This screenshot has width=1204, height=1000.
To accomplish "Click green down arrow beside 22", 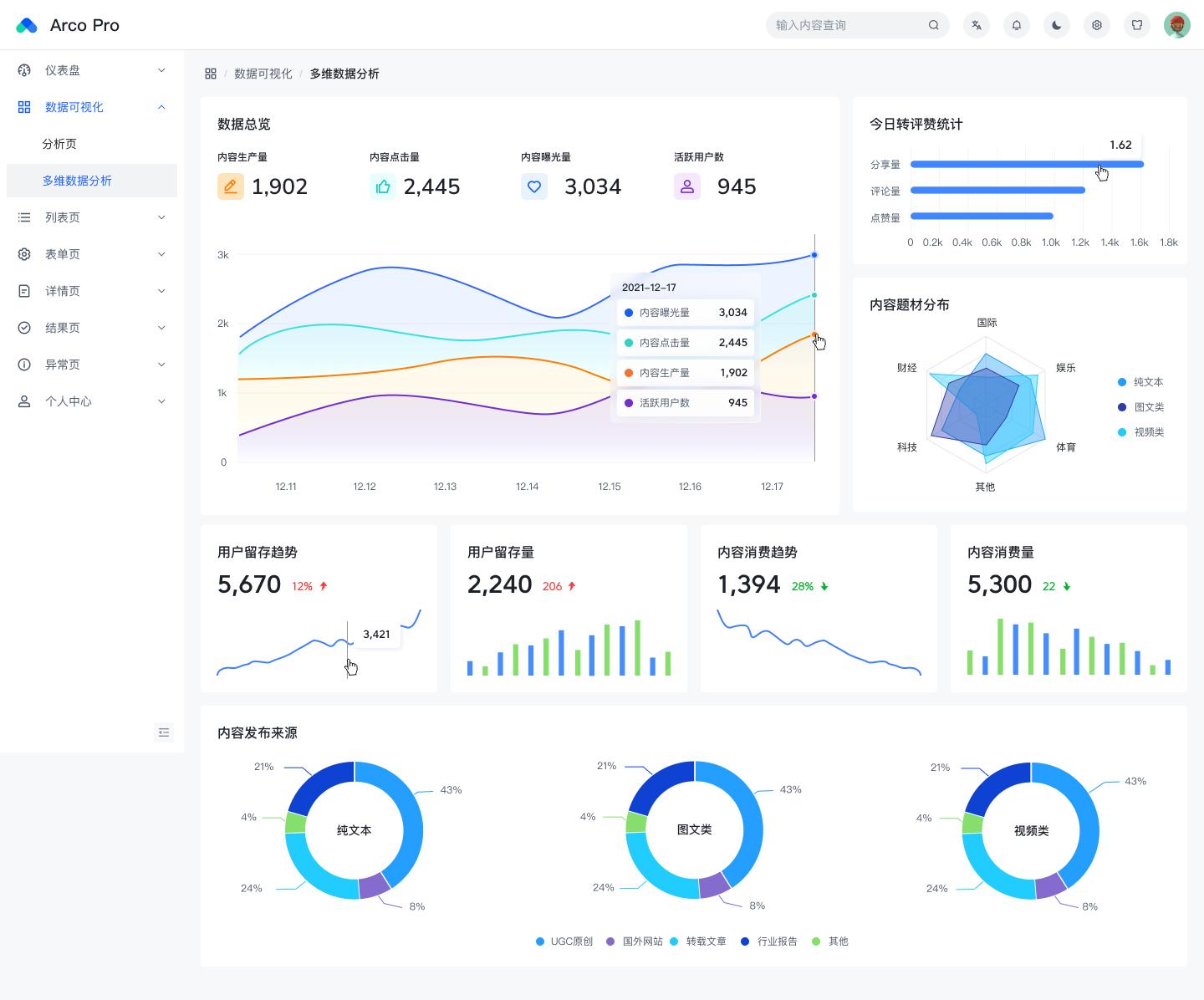I will pyautogui.click(x=1067, y=586).
